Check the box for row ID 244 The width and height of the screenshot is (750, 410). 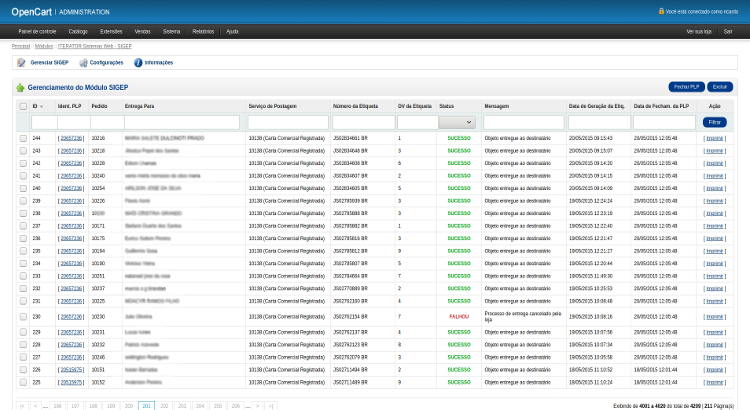click(x=23, y=138)
